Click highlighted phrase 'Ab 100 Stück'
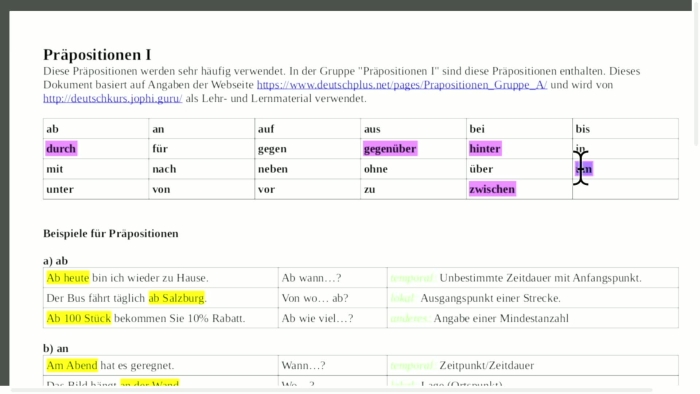Screen dimensions: 700x394 pos(79,318)
